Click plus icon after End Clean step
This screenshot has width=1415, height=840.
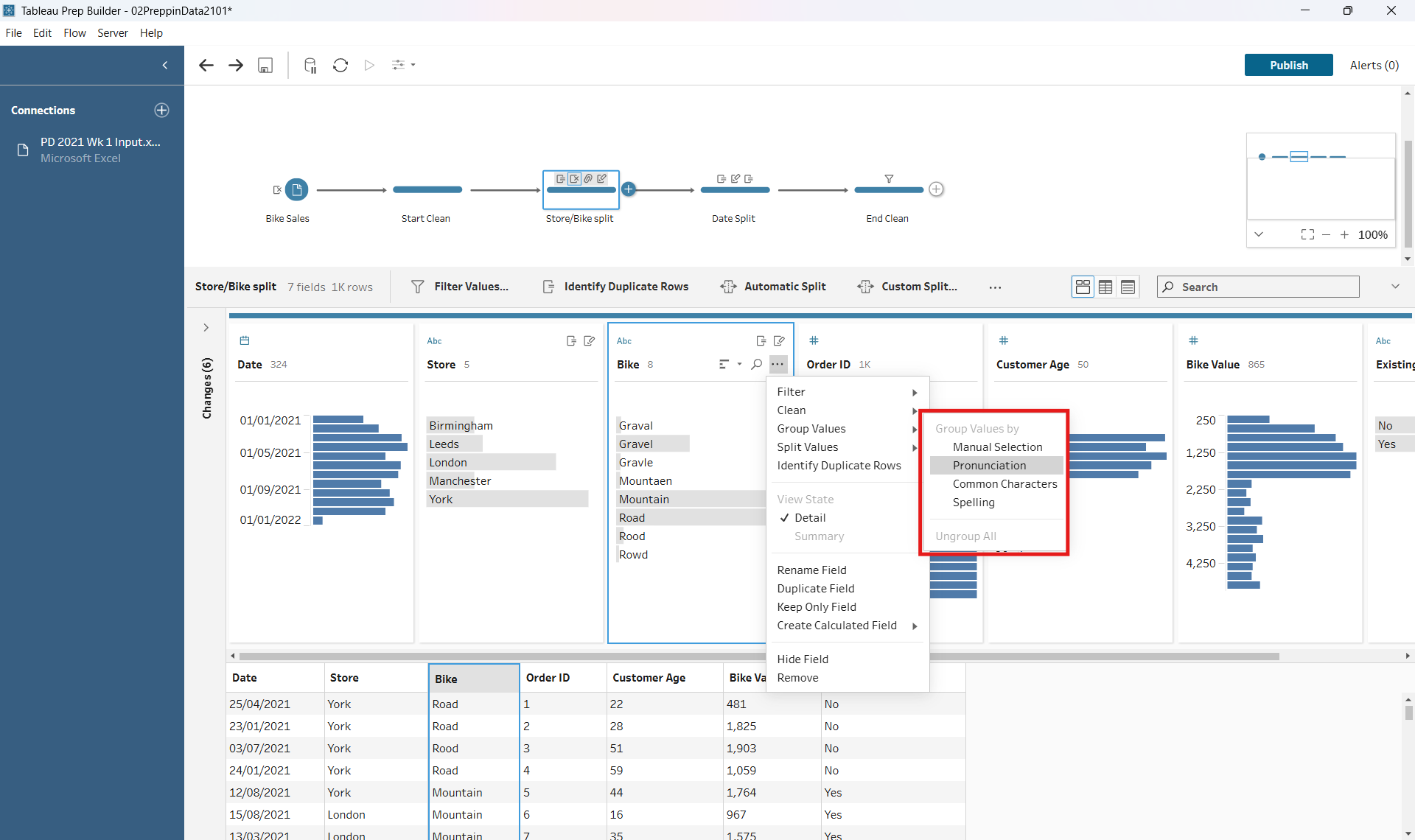(x=936, y=189)
